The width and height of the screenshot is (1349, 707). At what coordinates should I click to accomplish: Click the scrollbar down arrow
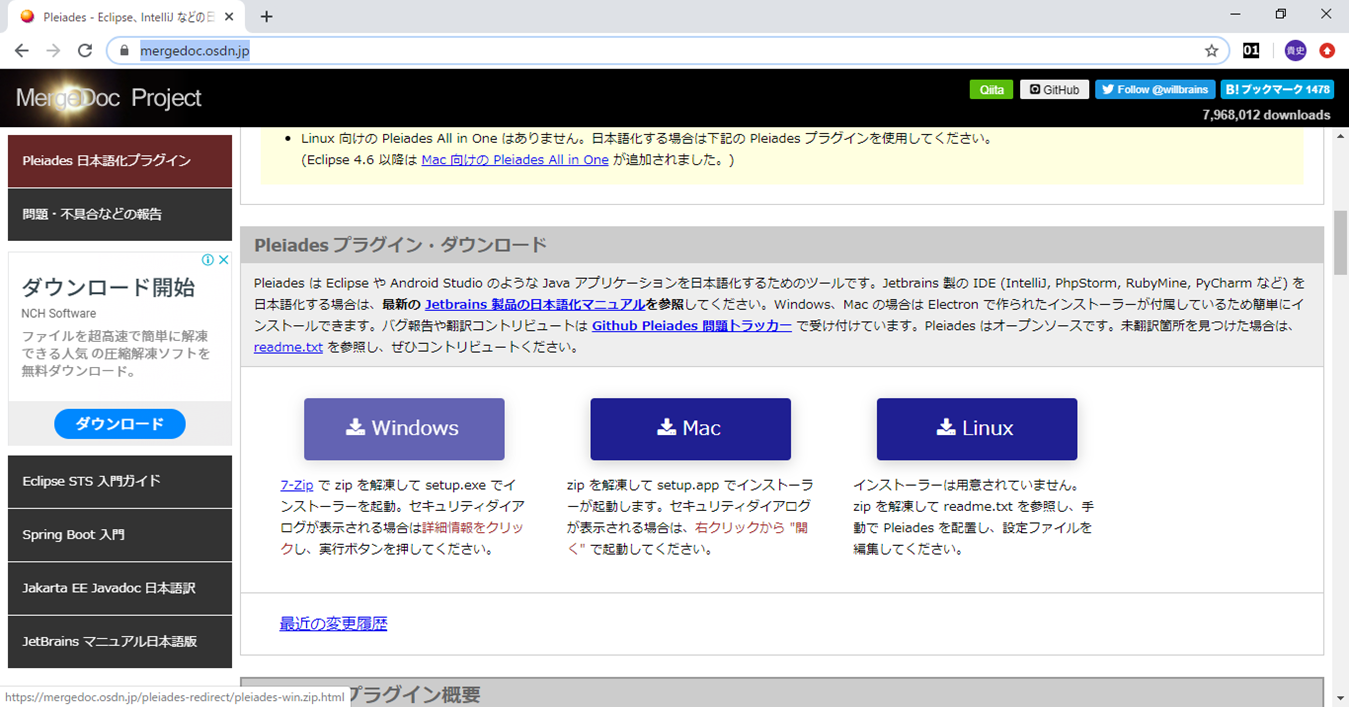pyautogui.click(x=1340, y=697)
